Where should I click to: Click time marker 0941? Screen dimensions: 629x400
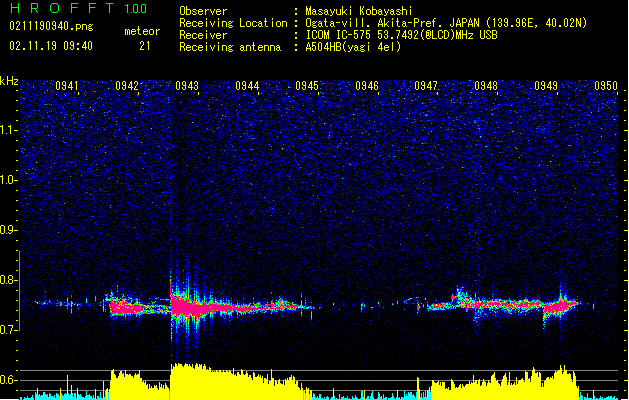[x=67, y=86]
